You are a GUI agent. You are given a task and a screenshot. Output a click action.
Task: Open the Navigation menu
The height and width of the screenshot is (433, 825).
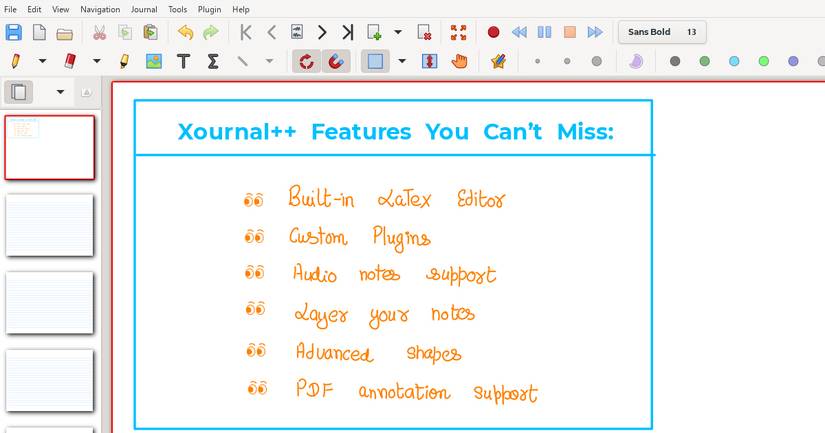tap(100, 9)
